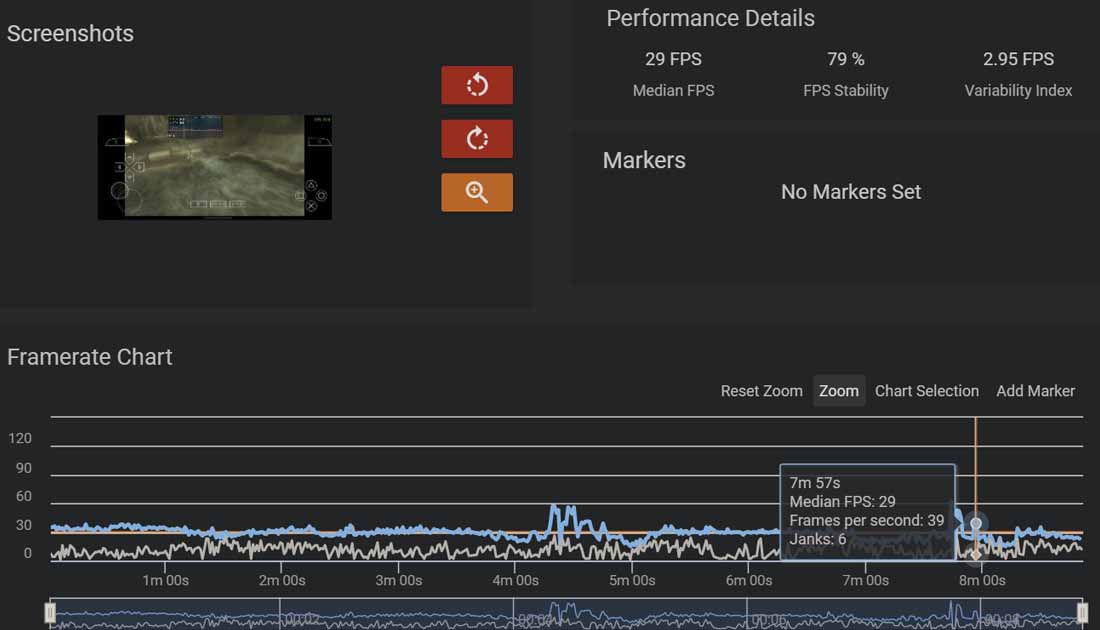This screenshot has width=1100, height=630.
Task: Open the game screenshot thumbnail
Action: (x=214, y=167)
